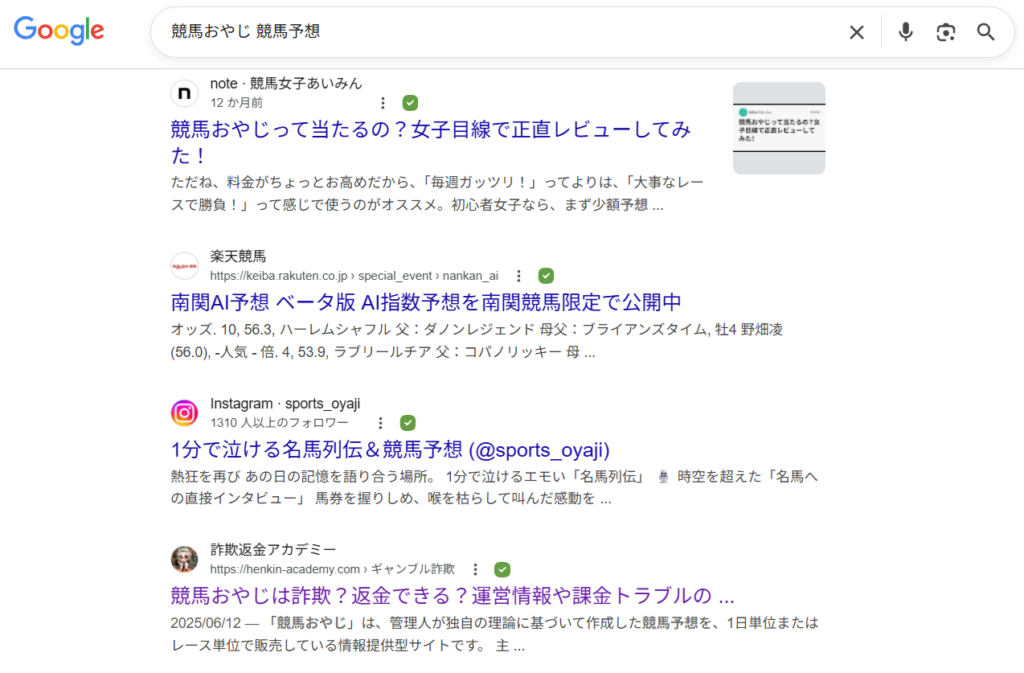This screenshot has height=673, width=1024.
Task: Open search by image camera icon
Action: 945,32
